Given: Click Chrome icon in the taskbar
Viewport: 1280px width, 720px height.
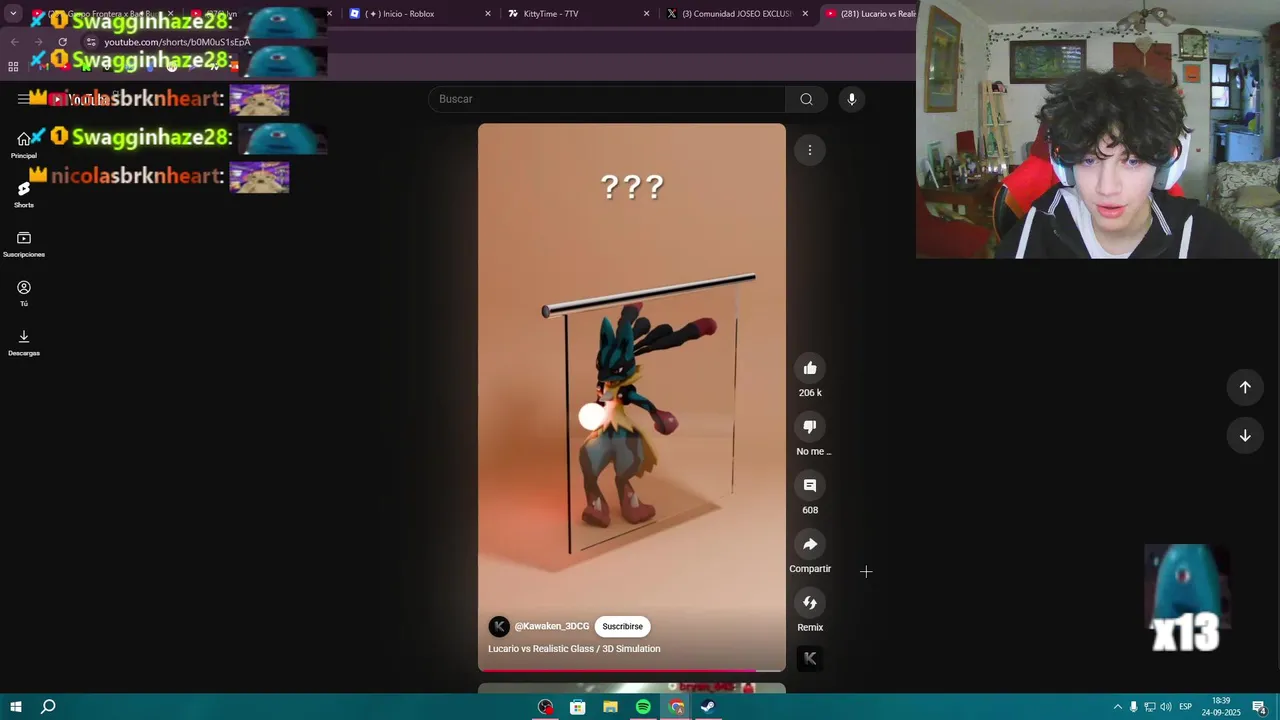Looking at the screenshot, I should [x=676, y=707].
